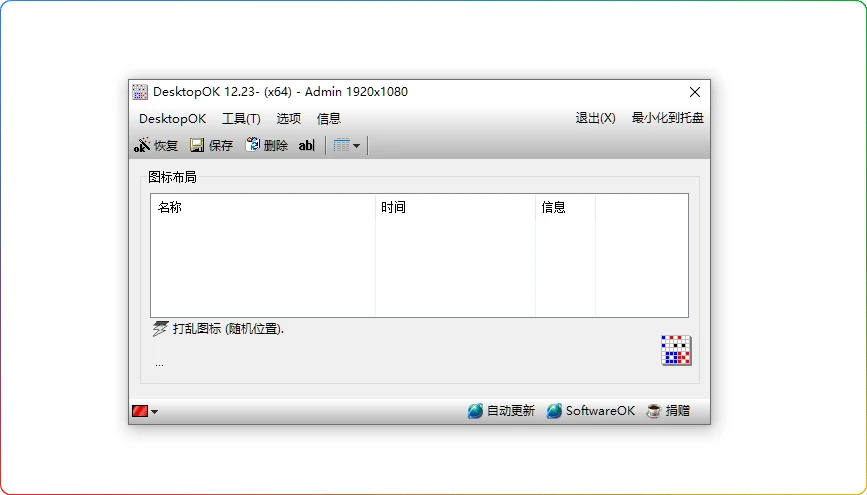
Task: Click the 捐赠 donate link
Action: click(x=668, y=411)
